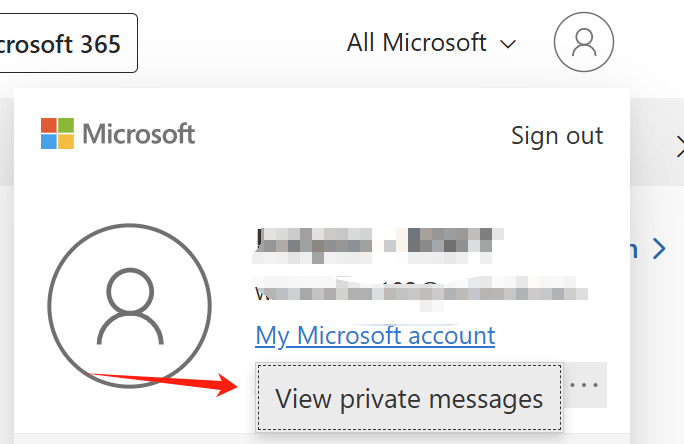
Task: Select View private messages
Action: [409, 398]
